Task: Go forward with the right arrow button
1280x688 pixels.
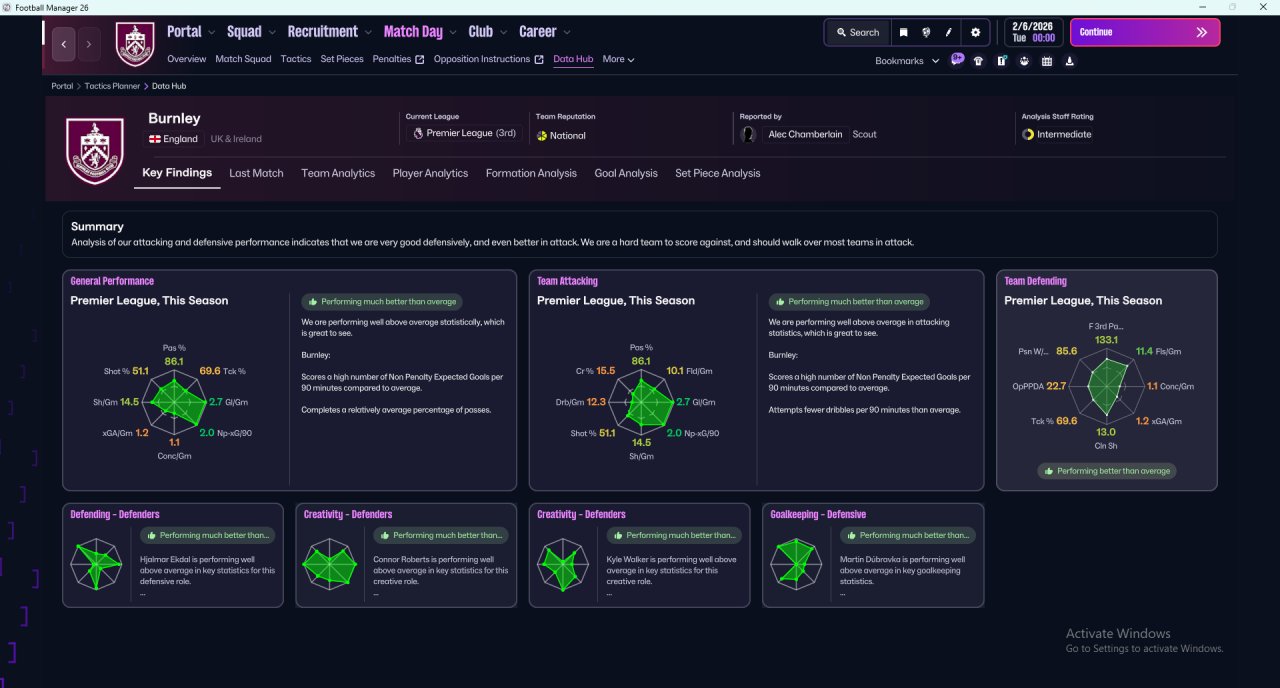Action: tap(89, 44)
